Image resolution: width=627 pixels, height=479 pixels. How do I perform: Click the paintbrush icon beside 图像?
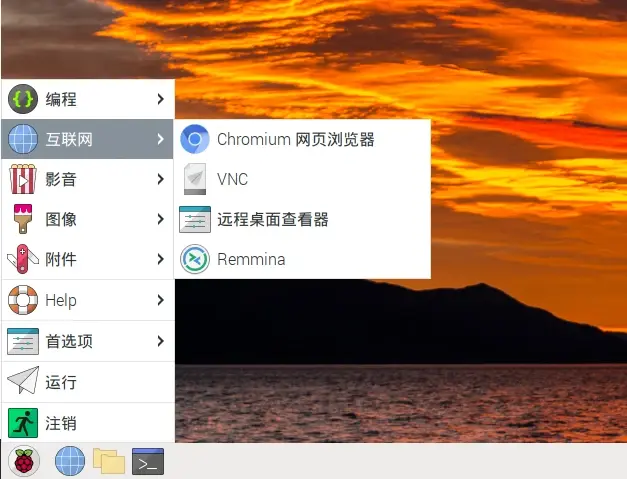[x=23, y=219]
